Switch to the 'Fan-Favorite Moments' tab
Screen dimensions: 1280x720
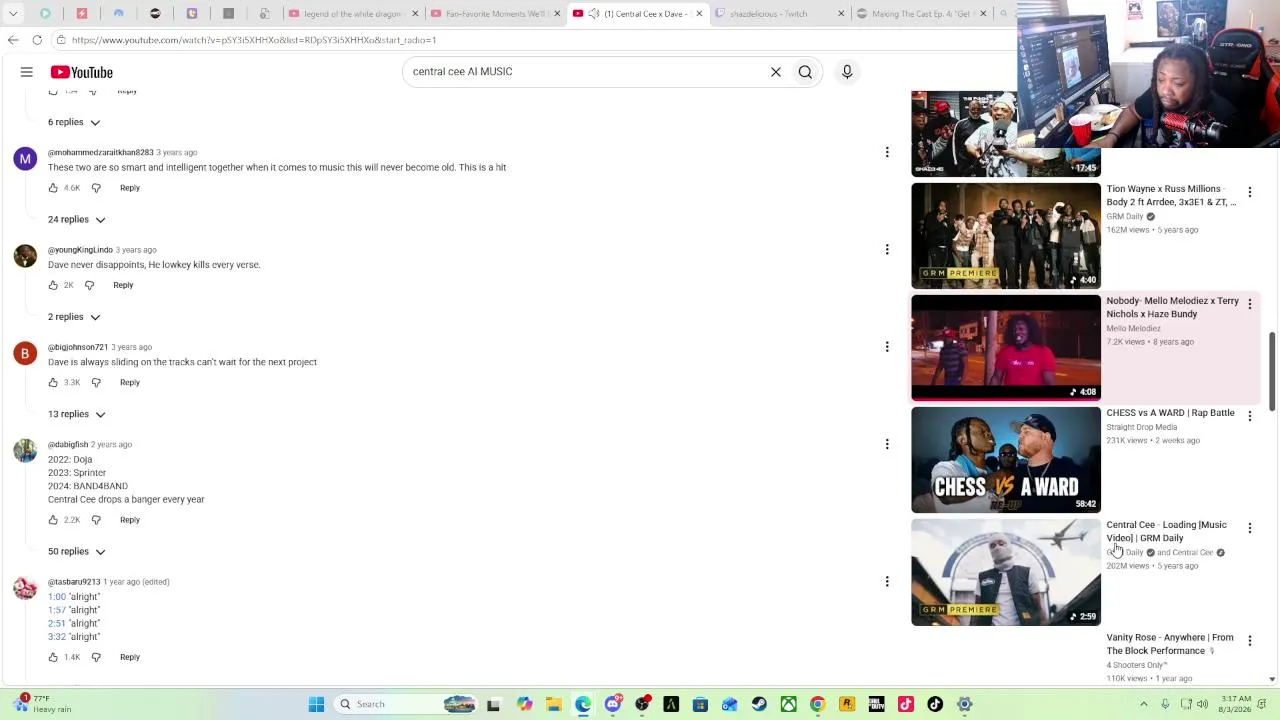click(494, 14)
